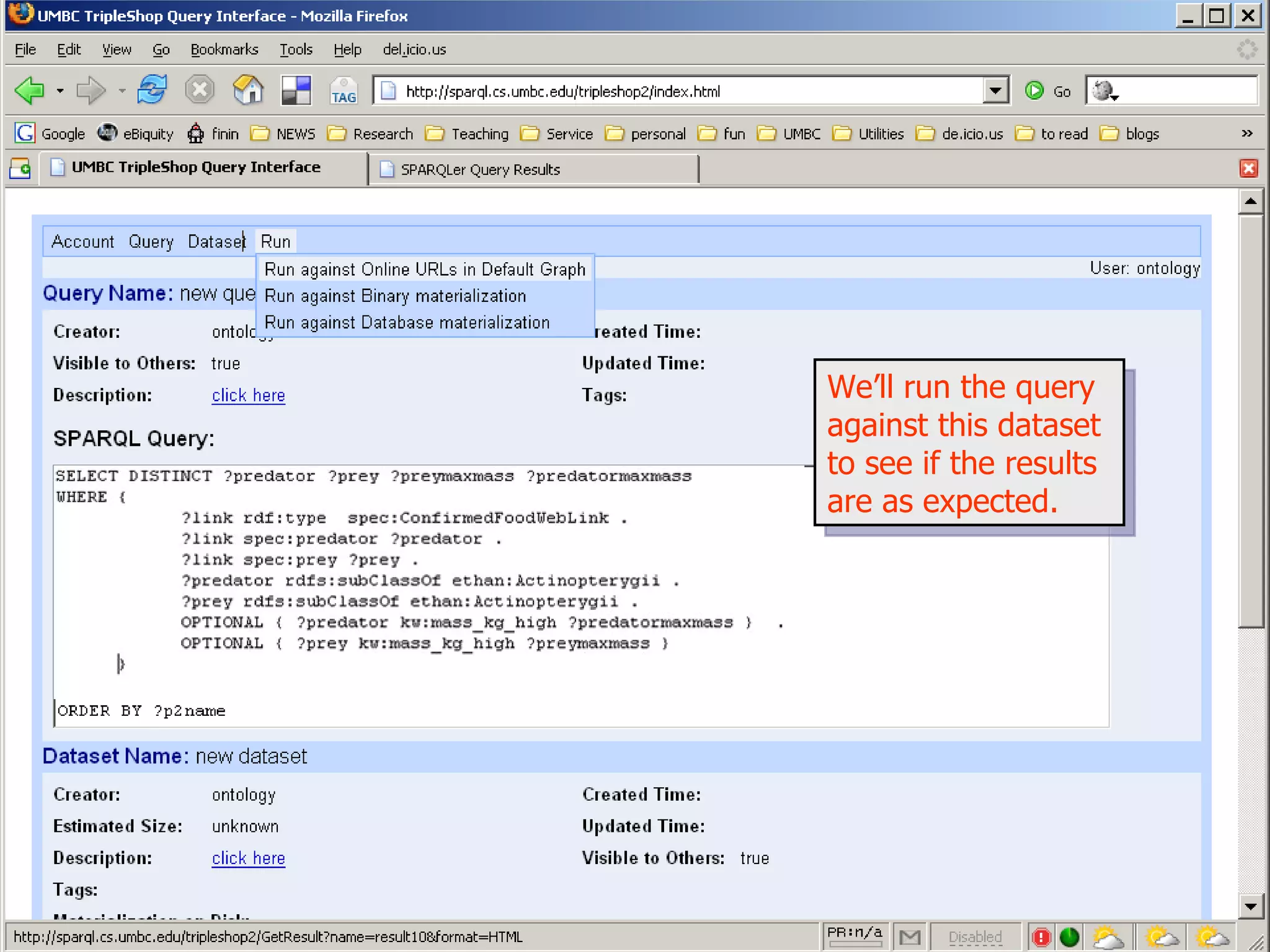Close the current tab with red X
1270x952 pixels.
[1248, 168]
